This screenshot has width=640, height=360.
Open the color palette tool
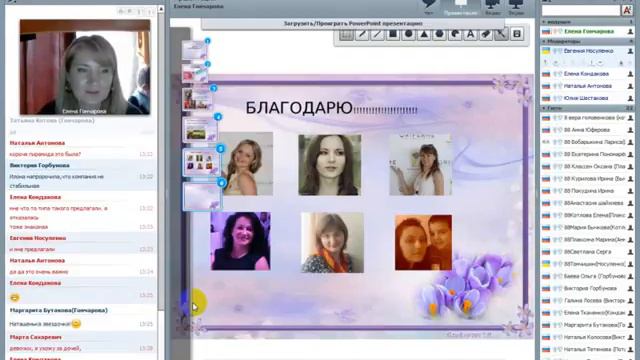(455, 34)
